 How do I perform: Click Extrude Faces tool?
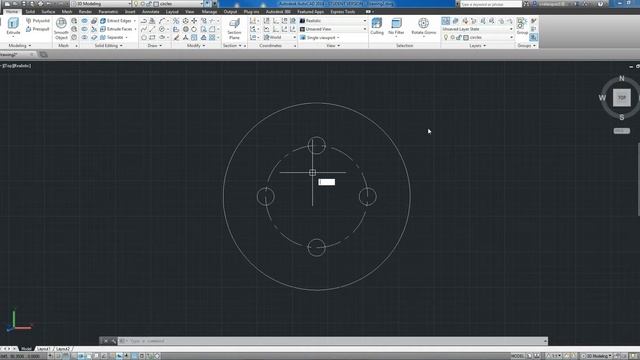(x=118, y=29)
